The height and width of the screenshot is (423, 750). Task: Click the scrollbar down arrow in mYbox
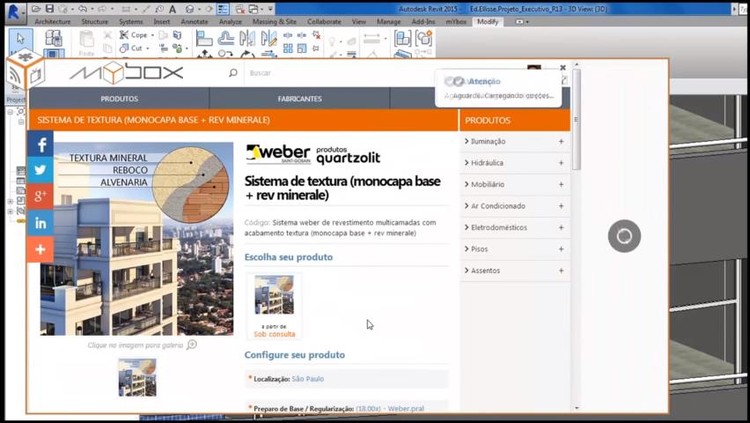576,408
